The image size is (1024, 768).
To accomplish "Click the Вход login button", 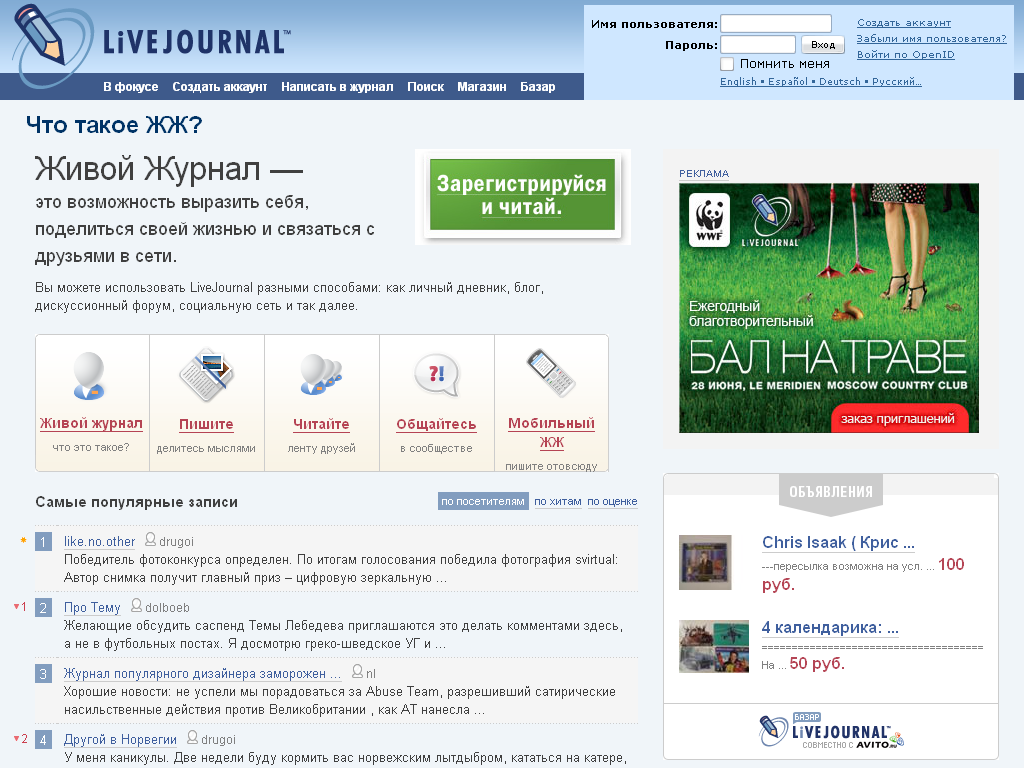I will pos(823,44).
